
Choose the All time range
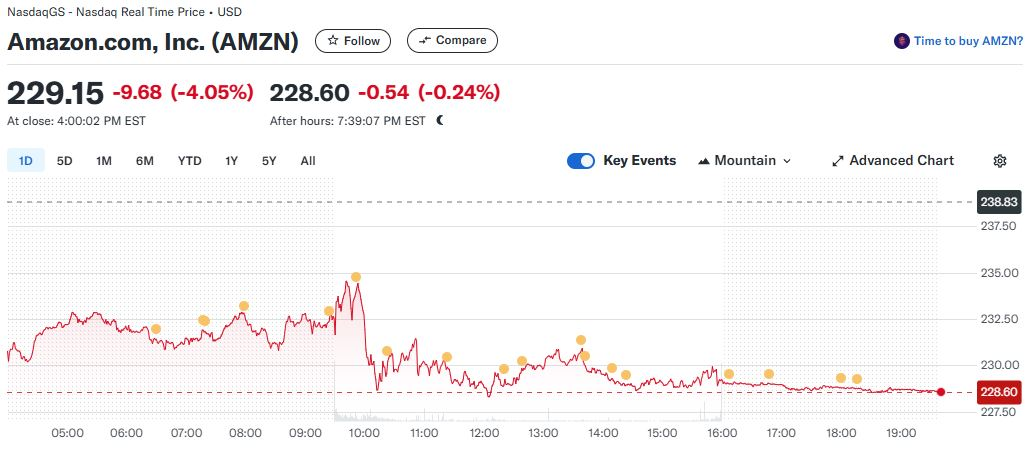[308, 161]
